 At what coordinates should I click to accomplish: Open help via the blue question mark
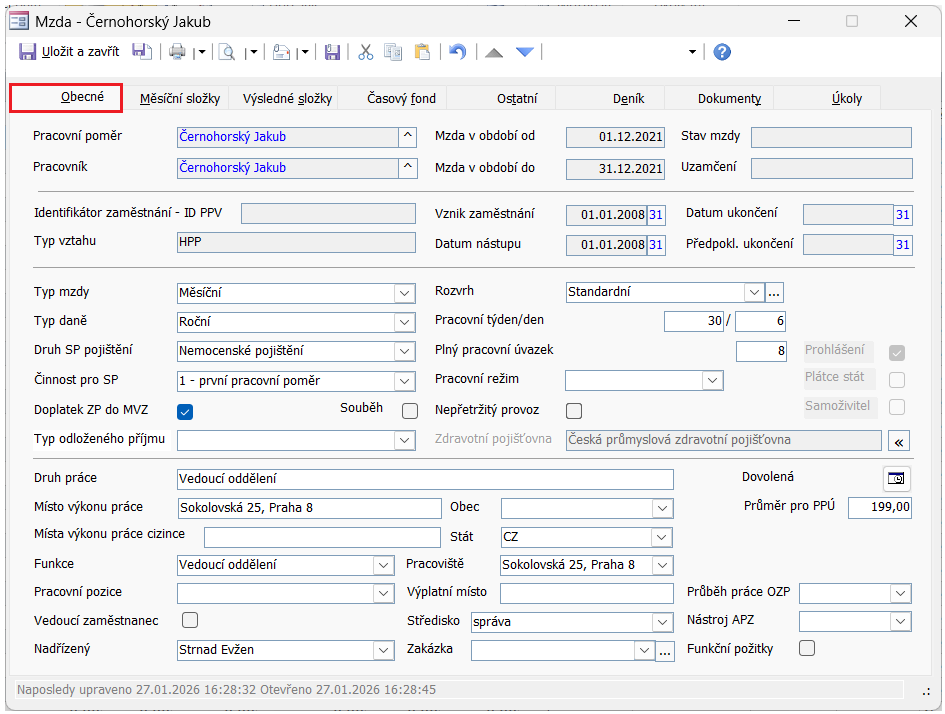[722, 52]
